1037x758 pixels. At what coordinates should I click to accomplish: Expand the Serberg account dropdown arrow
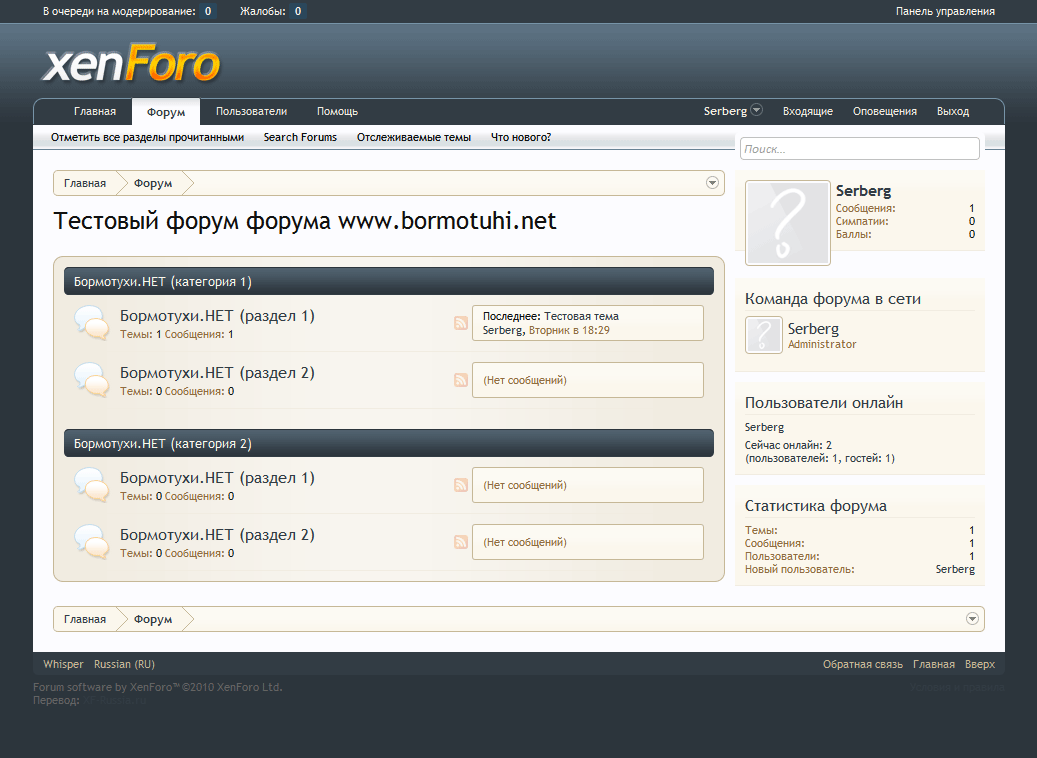tap(757, 110)
